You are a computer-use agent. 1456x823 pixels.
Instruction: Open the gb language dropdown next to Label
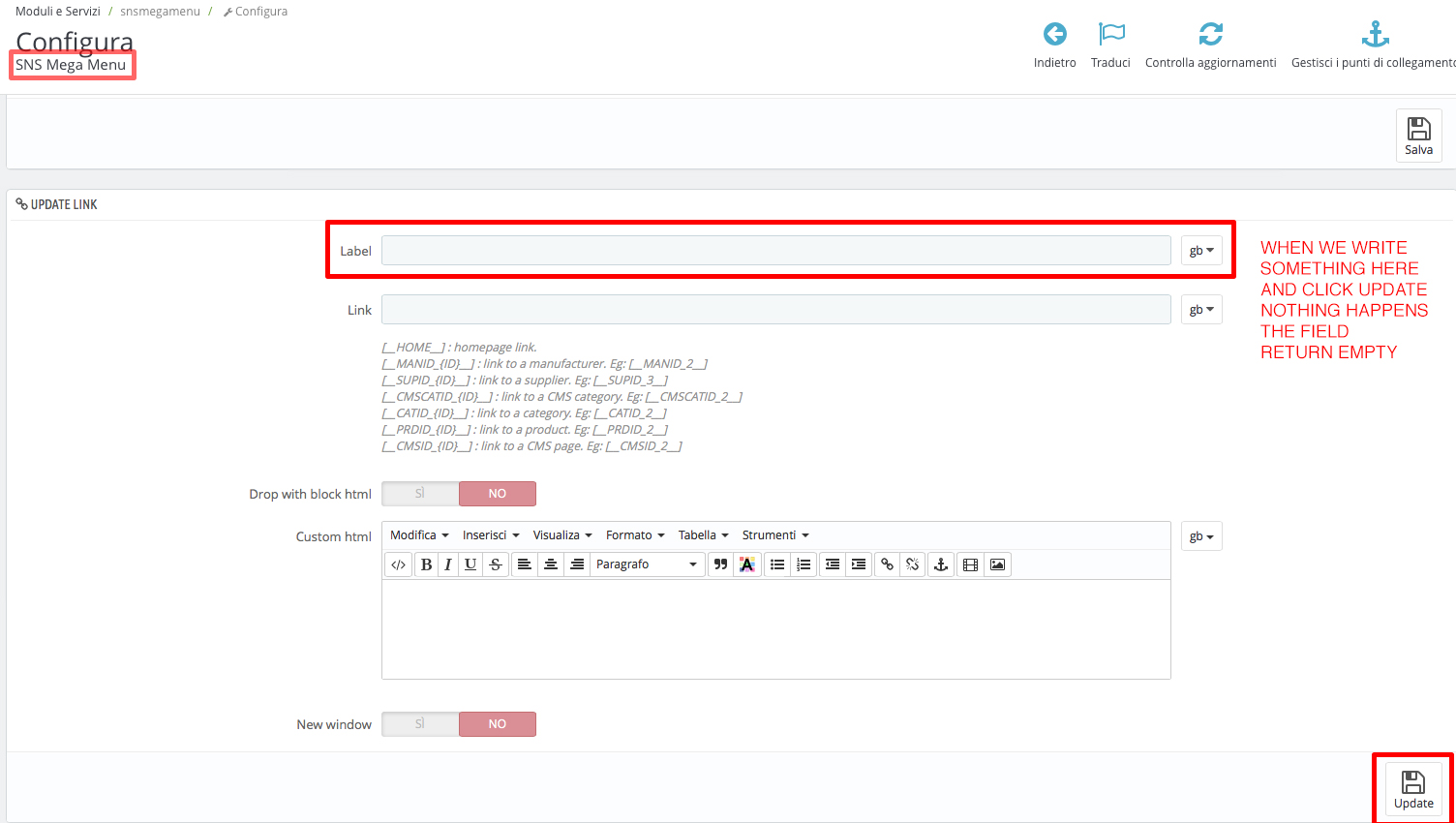click(x=1201, y=251)
